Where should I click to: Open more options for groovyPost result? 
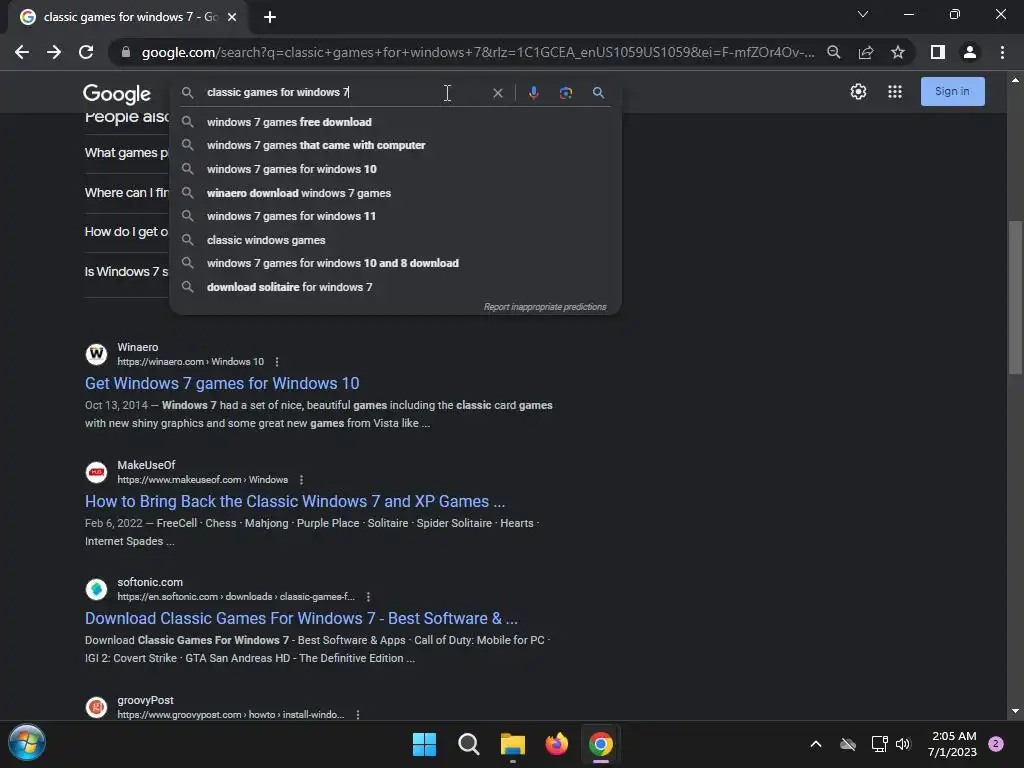[358, 715]
